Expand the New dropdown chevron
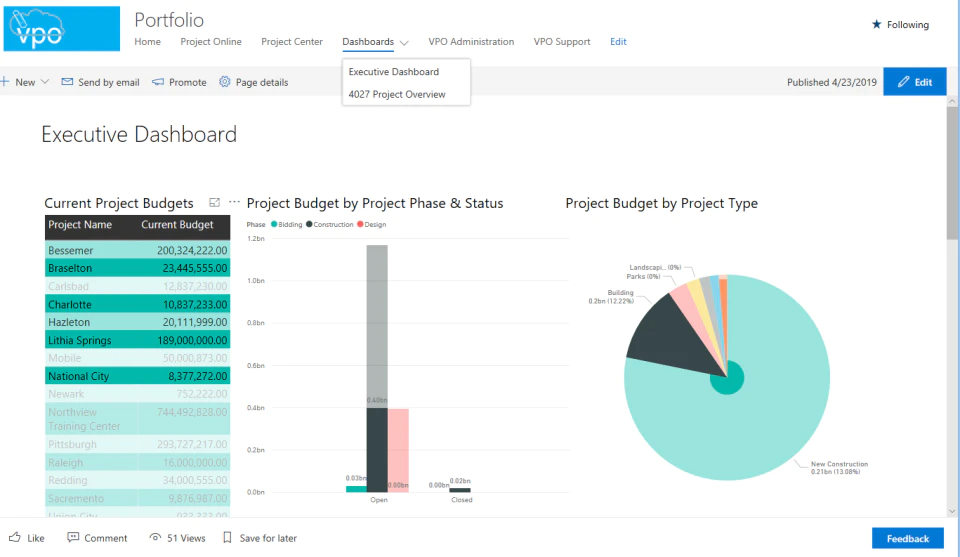This screenshot has width=960, height=557. [45, 82]
